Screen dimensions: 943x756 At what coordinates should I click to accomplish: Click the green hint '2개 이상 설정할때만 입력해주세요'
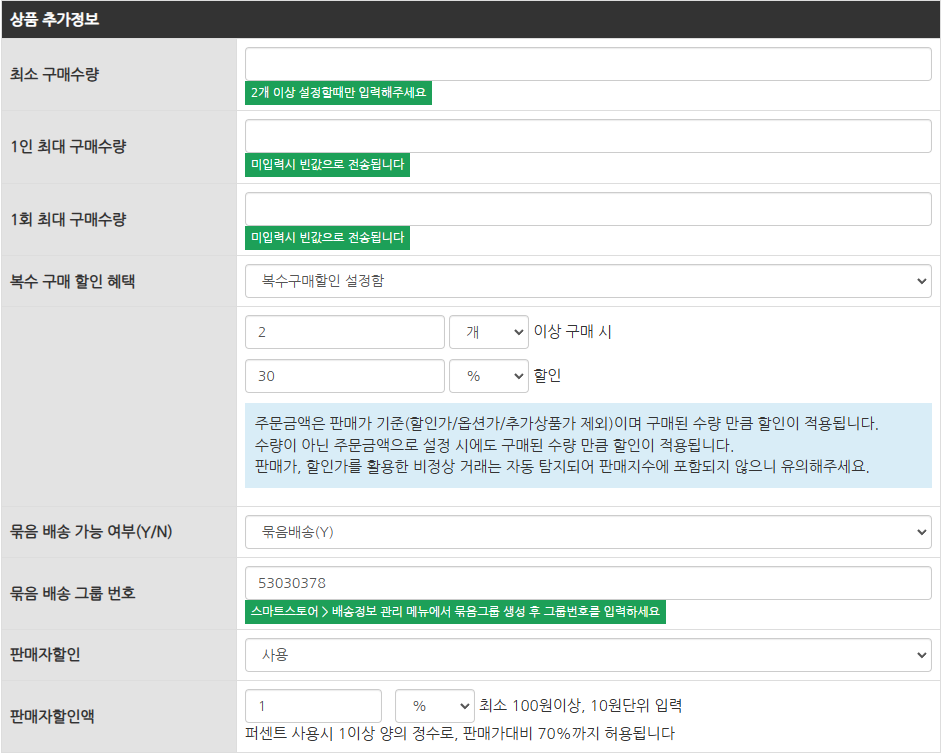(339, 93)
